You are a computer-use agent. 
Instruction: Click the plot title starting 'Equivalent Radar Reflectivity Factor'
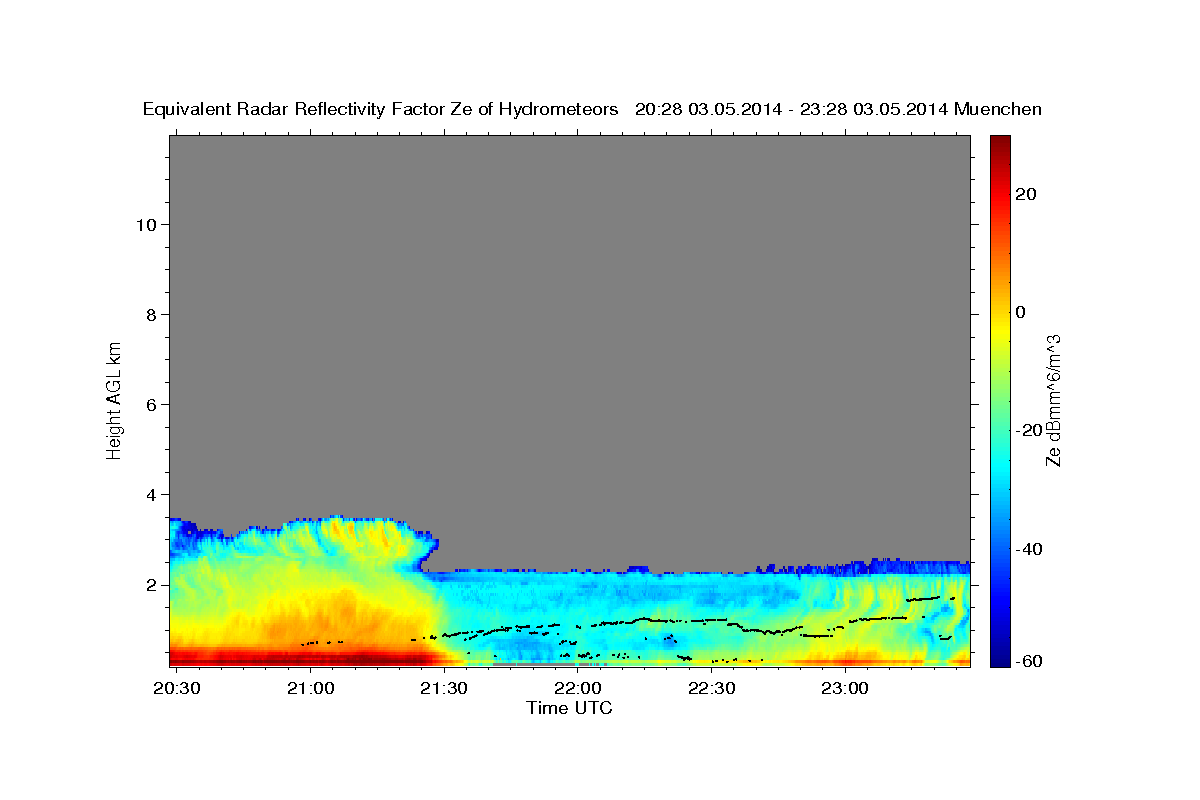tap(593, 109)
